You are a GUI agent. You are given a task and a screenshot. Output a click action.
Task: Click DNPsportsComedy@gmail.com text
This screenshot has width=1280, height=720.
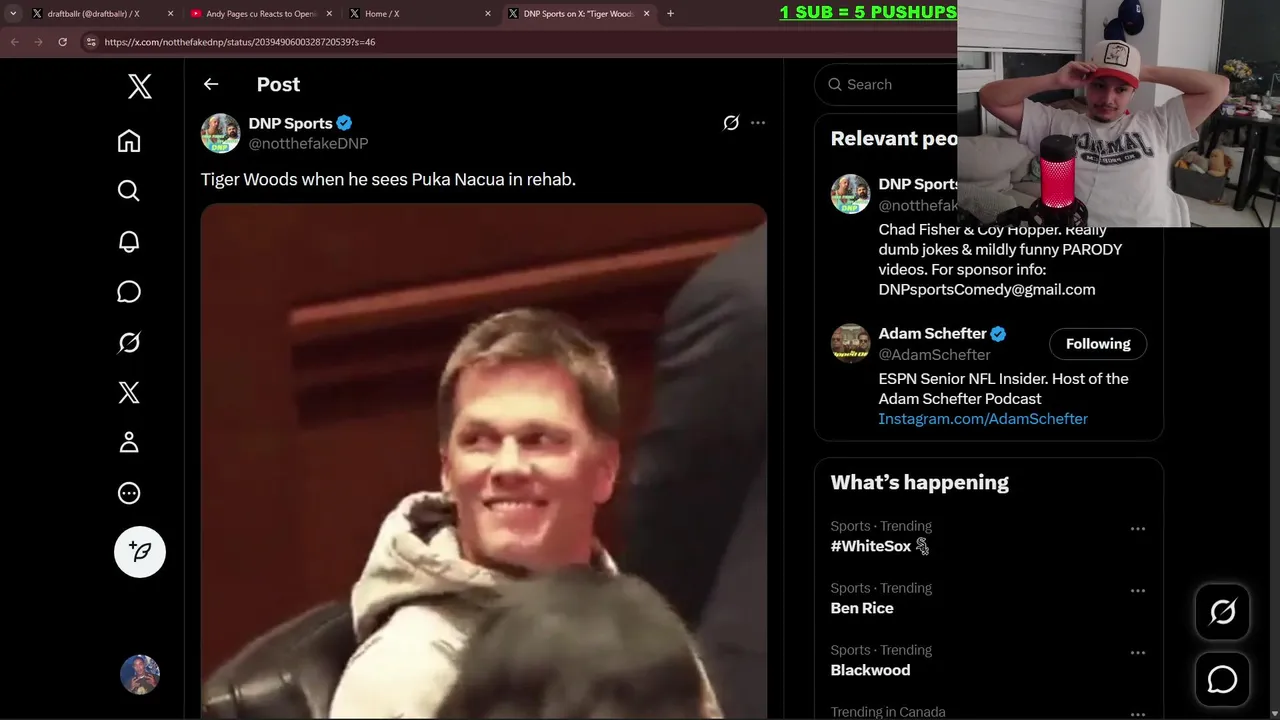[987, 290]
